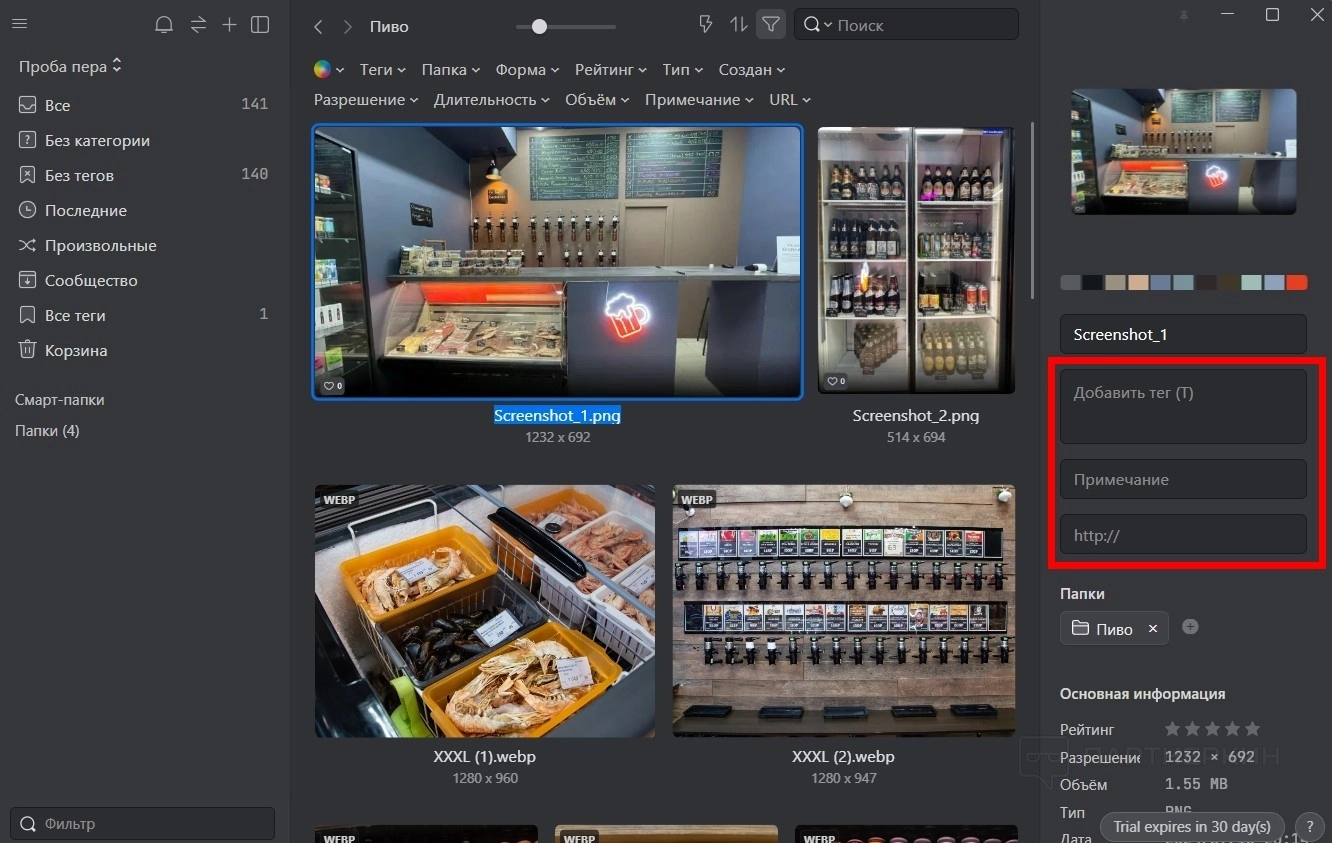1332x843 pixels.
Task: Click the lightning quick action icon
Action: [x=705, y=25]
